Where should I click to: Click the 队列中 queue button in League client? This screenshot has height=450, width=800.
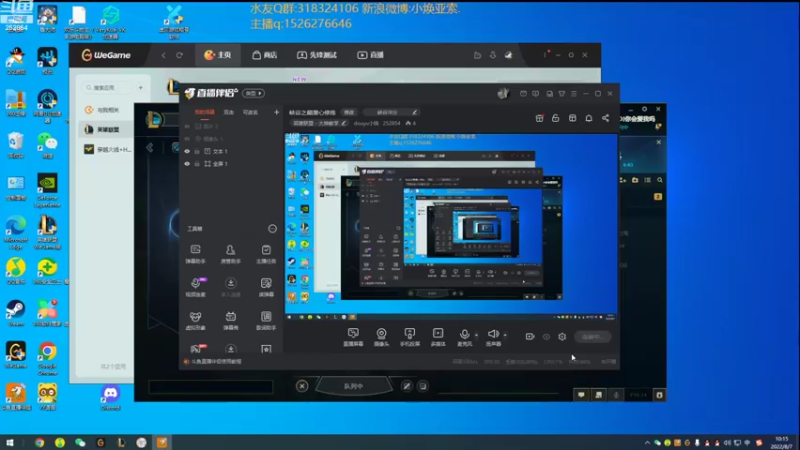pyautogui.click(x=353, y=386)
